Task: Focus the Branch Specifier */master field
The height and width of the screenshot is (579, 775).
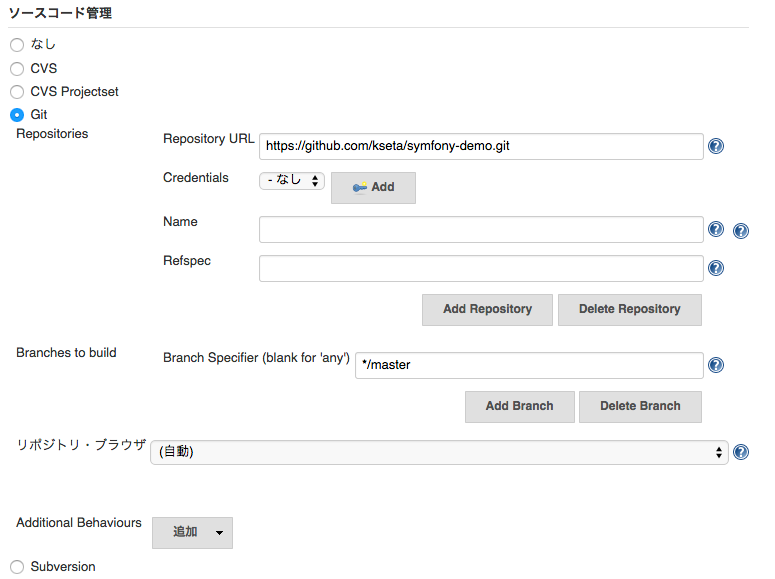Action: click(x=529, y=365)
